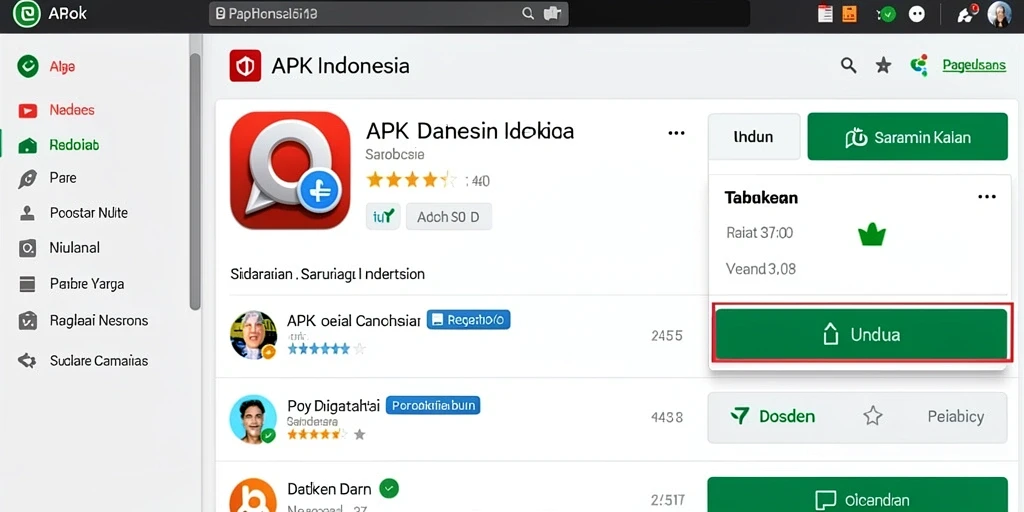The height and width of the screenshot is (512, 1024).
Task: Toggle the star icon beside Dosden
Action: pyautogui.click(x=873, y=416)
